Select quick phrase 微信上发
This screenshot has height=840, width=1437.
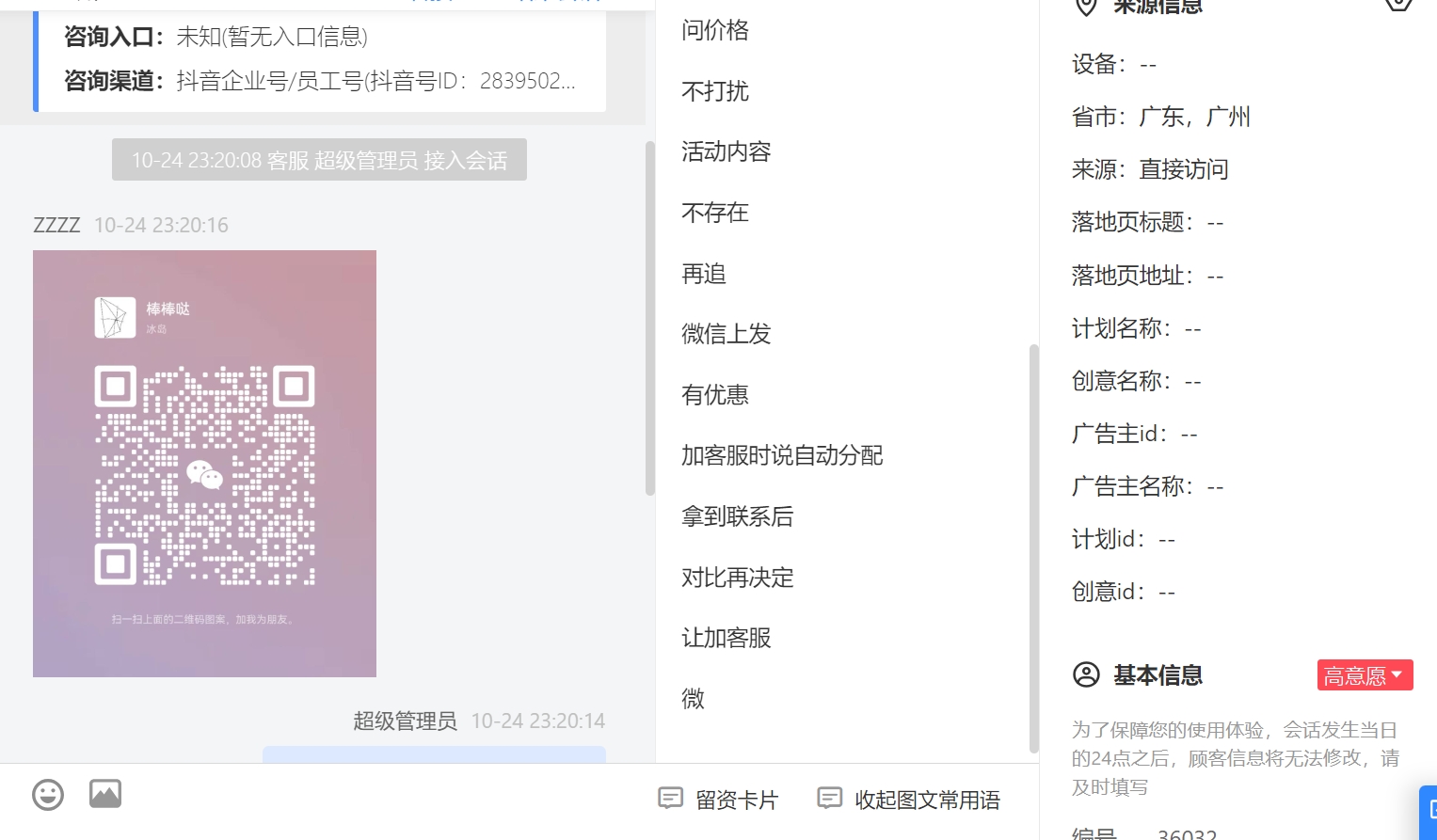[x=726, y=334]
